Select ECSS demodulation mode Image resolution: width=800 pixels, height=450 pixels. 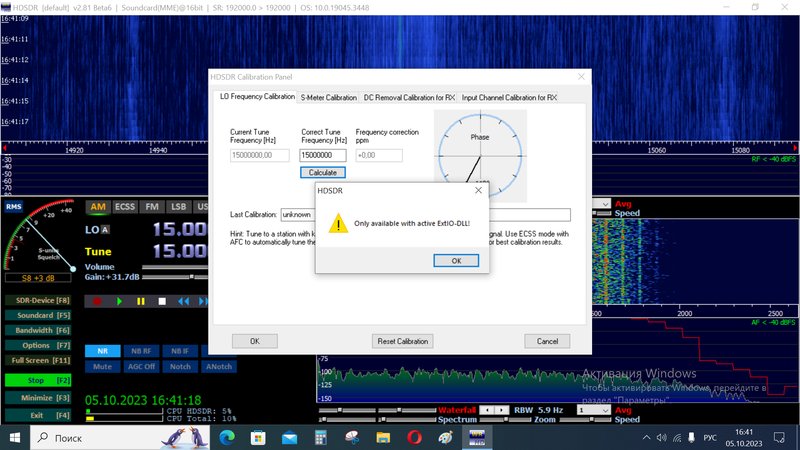pyautogui.click(x=124, y=207)
